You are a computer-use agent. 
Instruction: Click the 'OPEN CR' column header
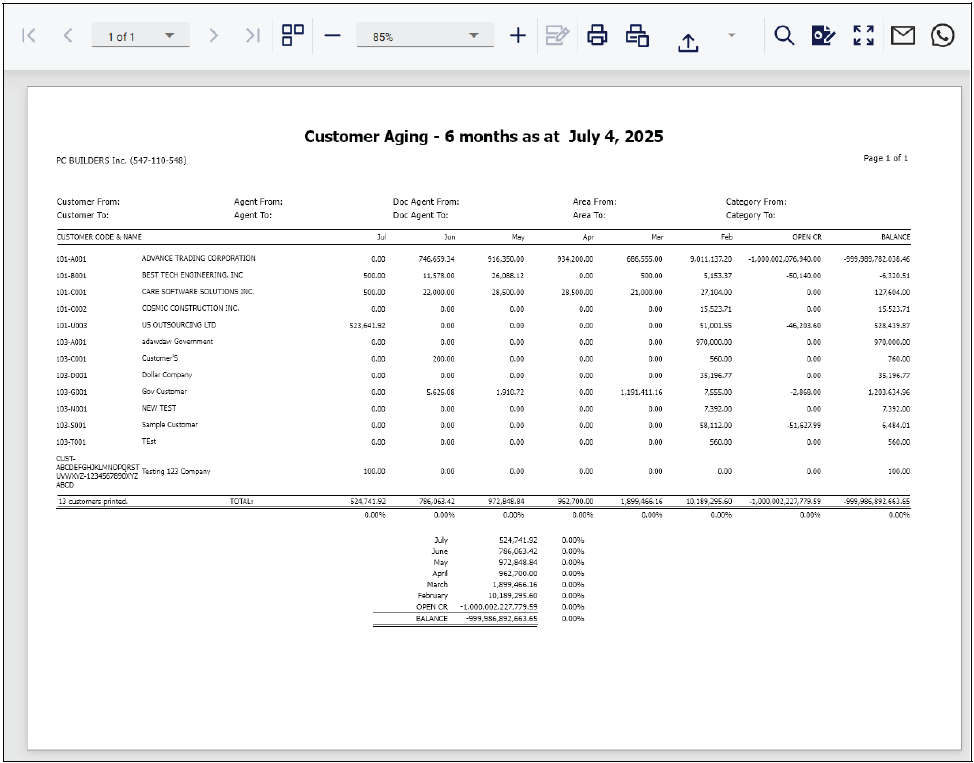[x=806, y=237]
